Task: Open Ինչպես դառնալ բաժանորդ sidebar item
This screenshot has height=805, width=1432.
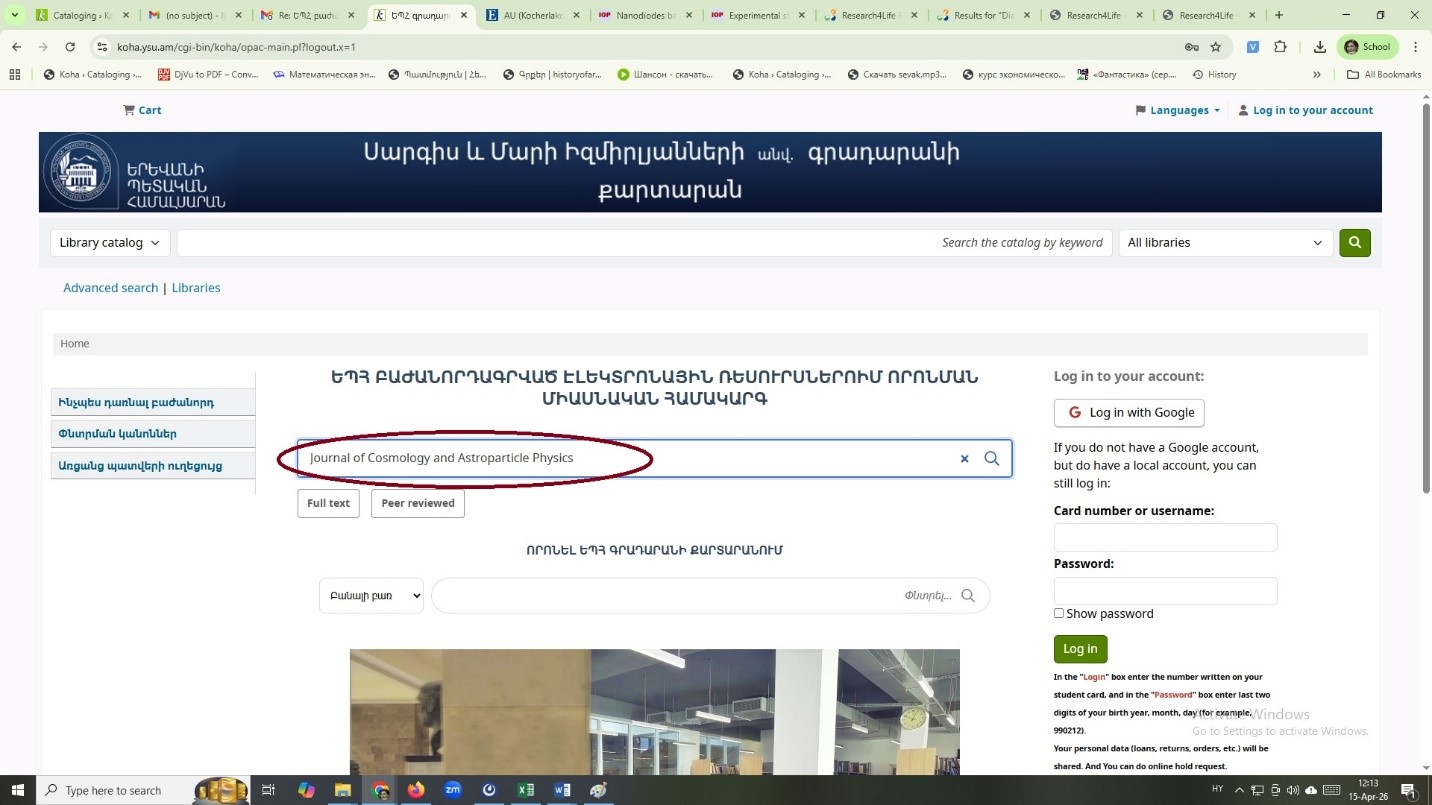Action: click(153, 403)
